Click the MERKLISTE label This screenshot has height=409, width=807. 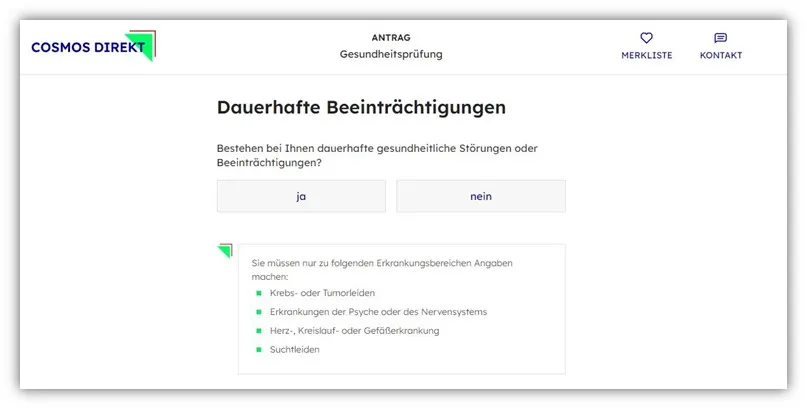(x=646, y=55)
